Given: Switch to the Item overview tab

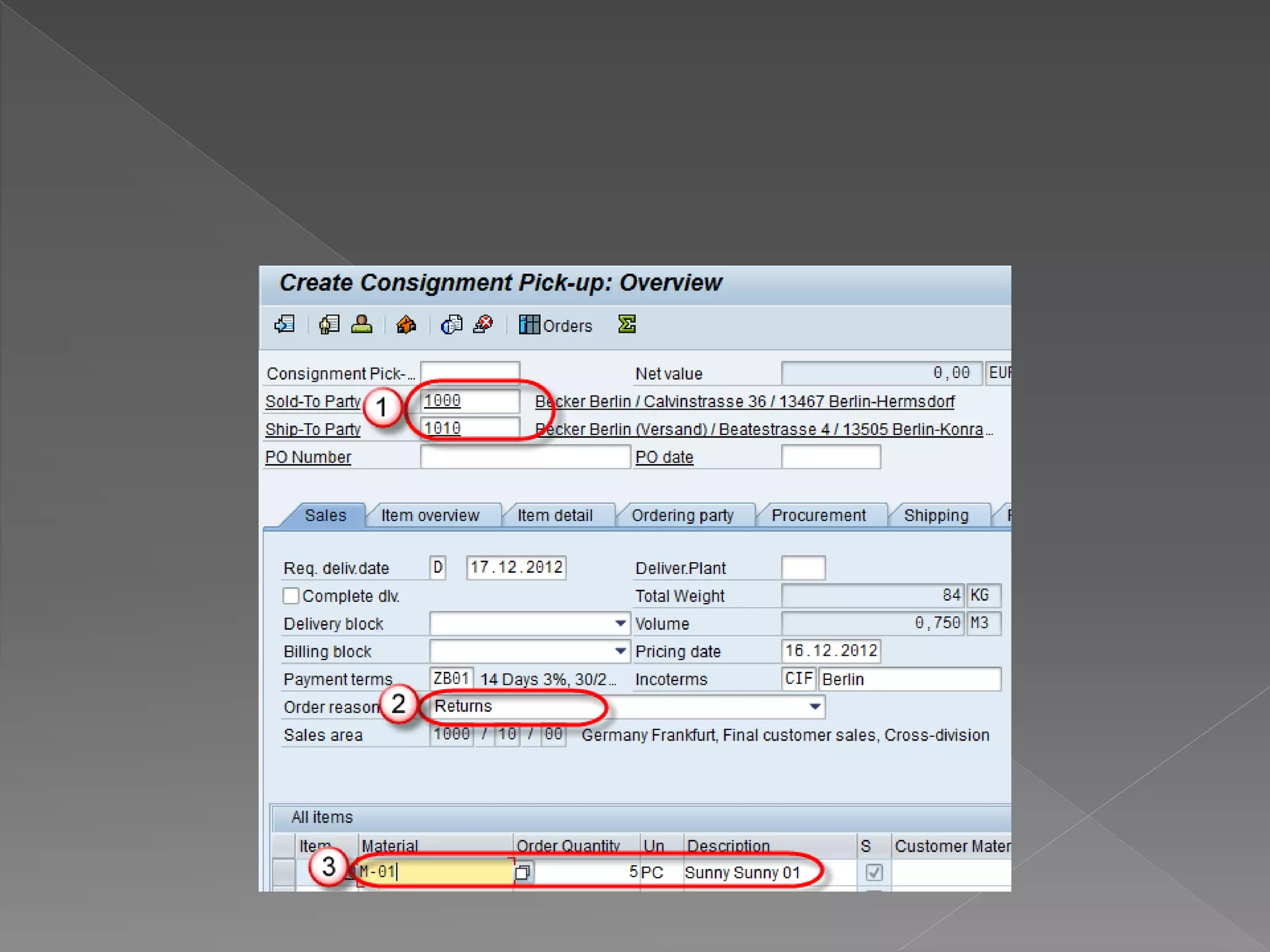Looking at the screenshot, I should pos(430,515).
